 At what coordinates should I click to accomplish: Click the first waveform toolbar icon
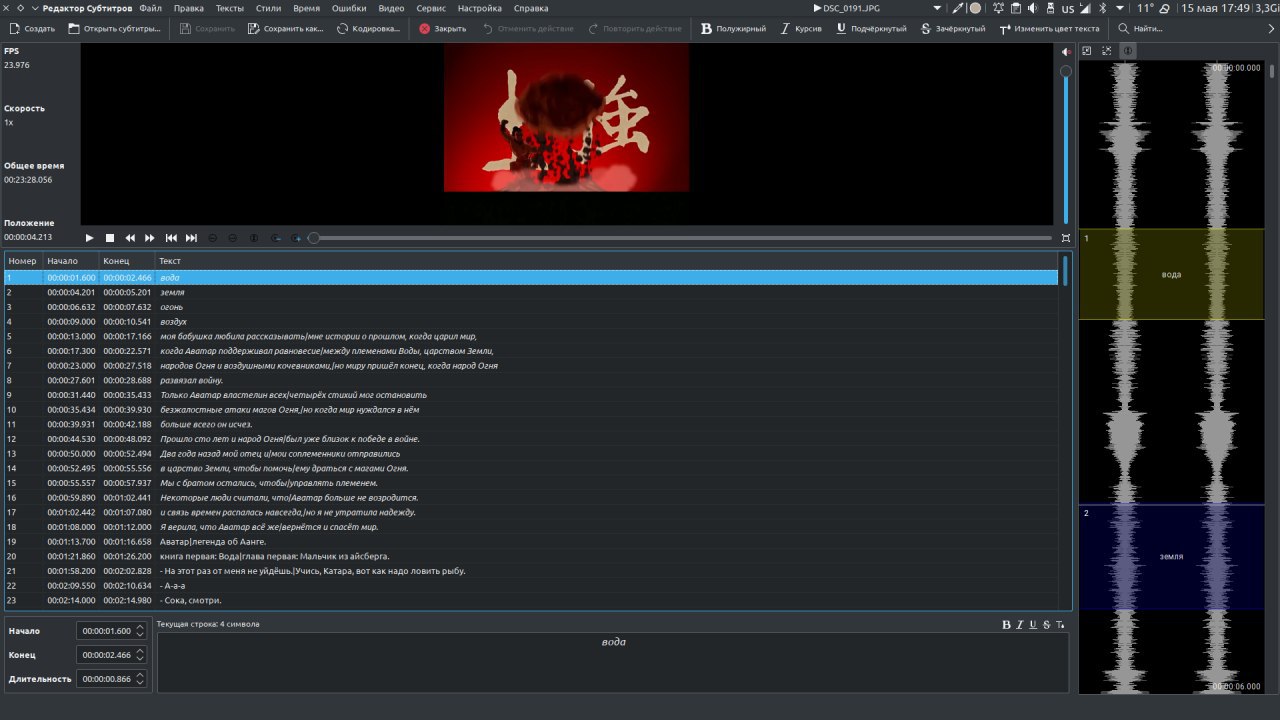pyautogui.click(x=1088, y=50)
